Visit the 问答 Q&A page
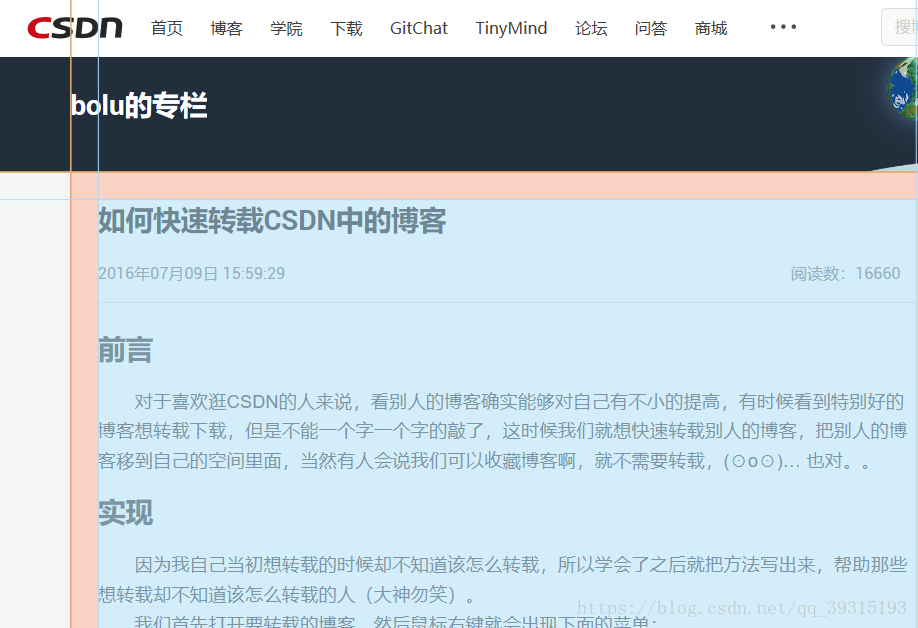918x628 pixels. (x=651, y=29)
